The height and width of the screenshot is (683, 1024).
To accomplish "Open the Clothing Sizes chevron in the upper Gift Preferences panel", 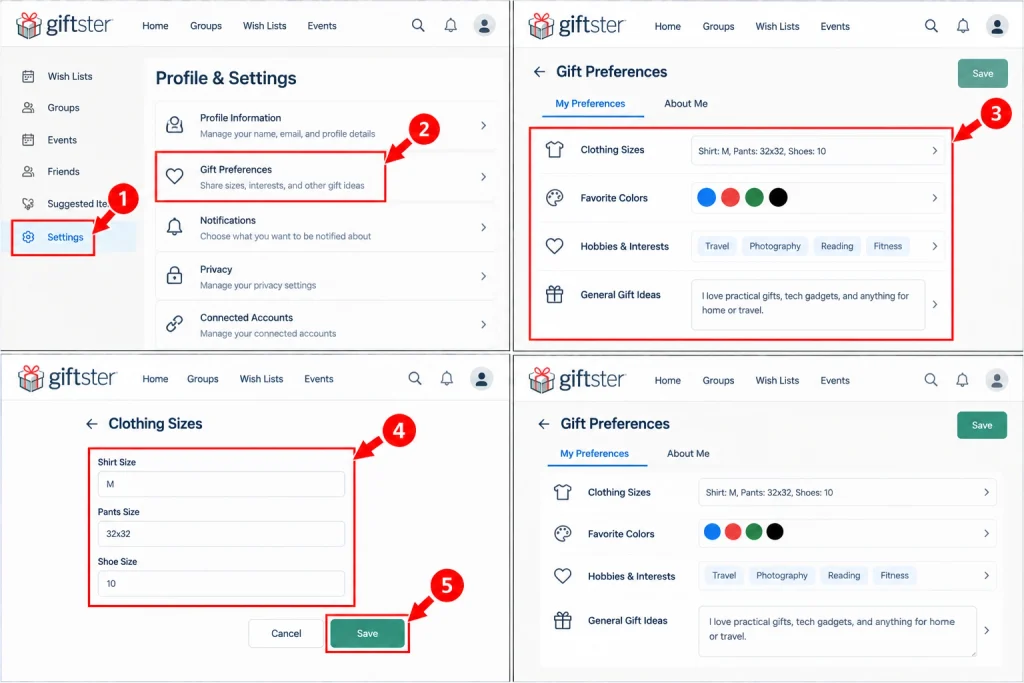I will point(935,151).
